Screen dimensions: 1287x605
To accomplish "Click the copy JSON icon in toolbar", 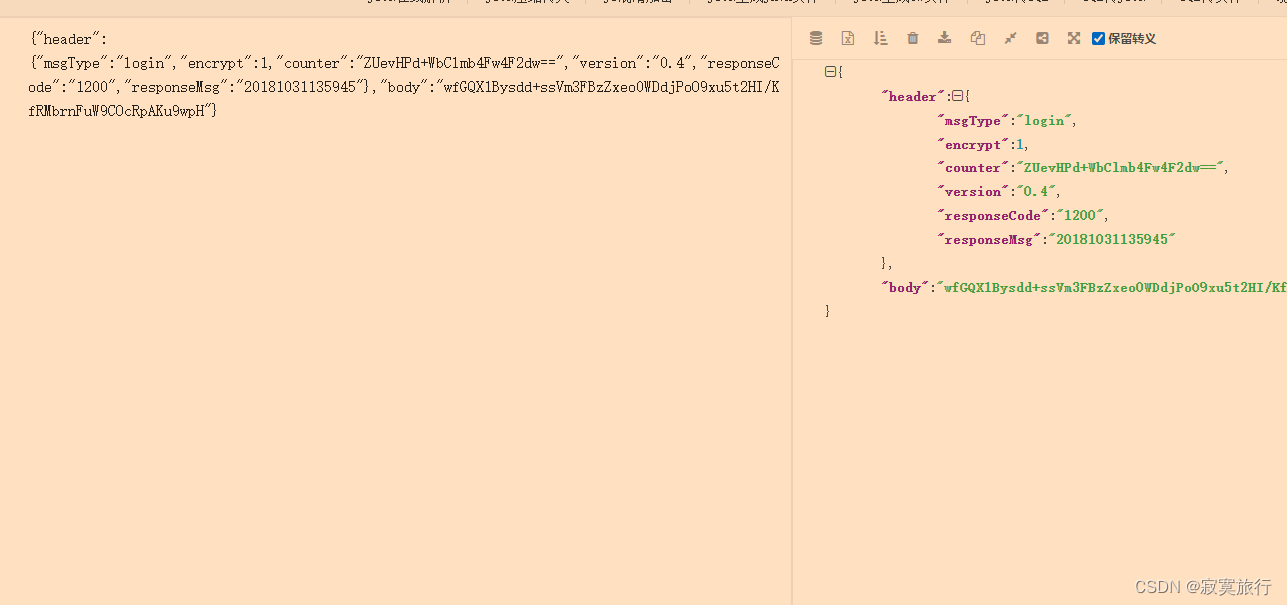I will [x=977, y=37].
